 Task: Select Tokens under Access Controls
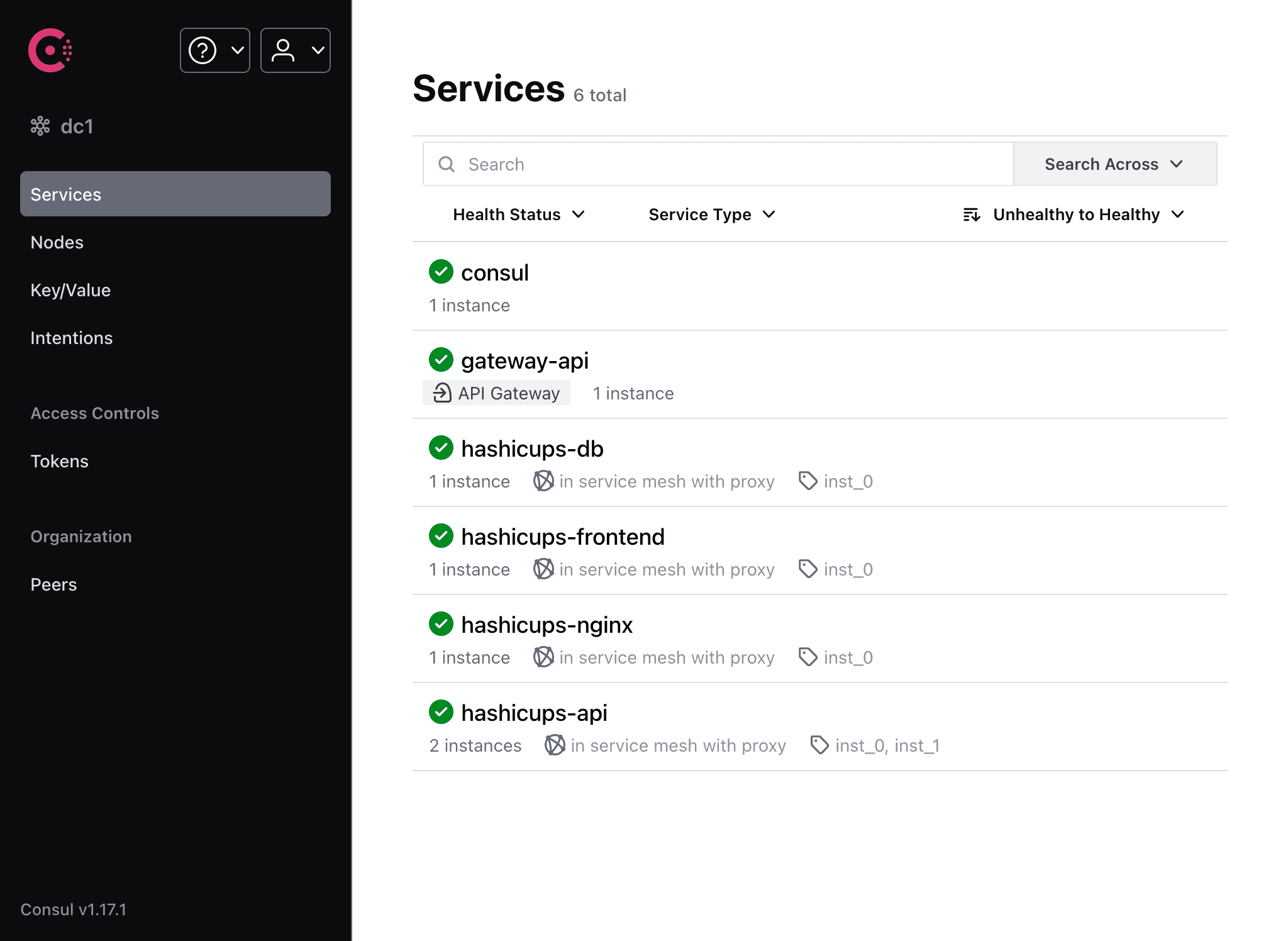[60, 461]
